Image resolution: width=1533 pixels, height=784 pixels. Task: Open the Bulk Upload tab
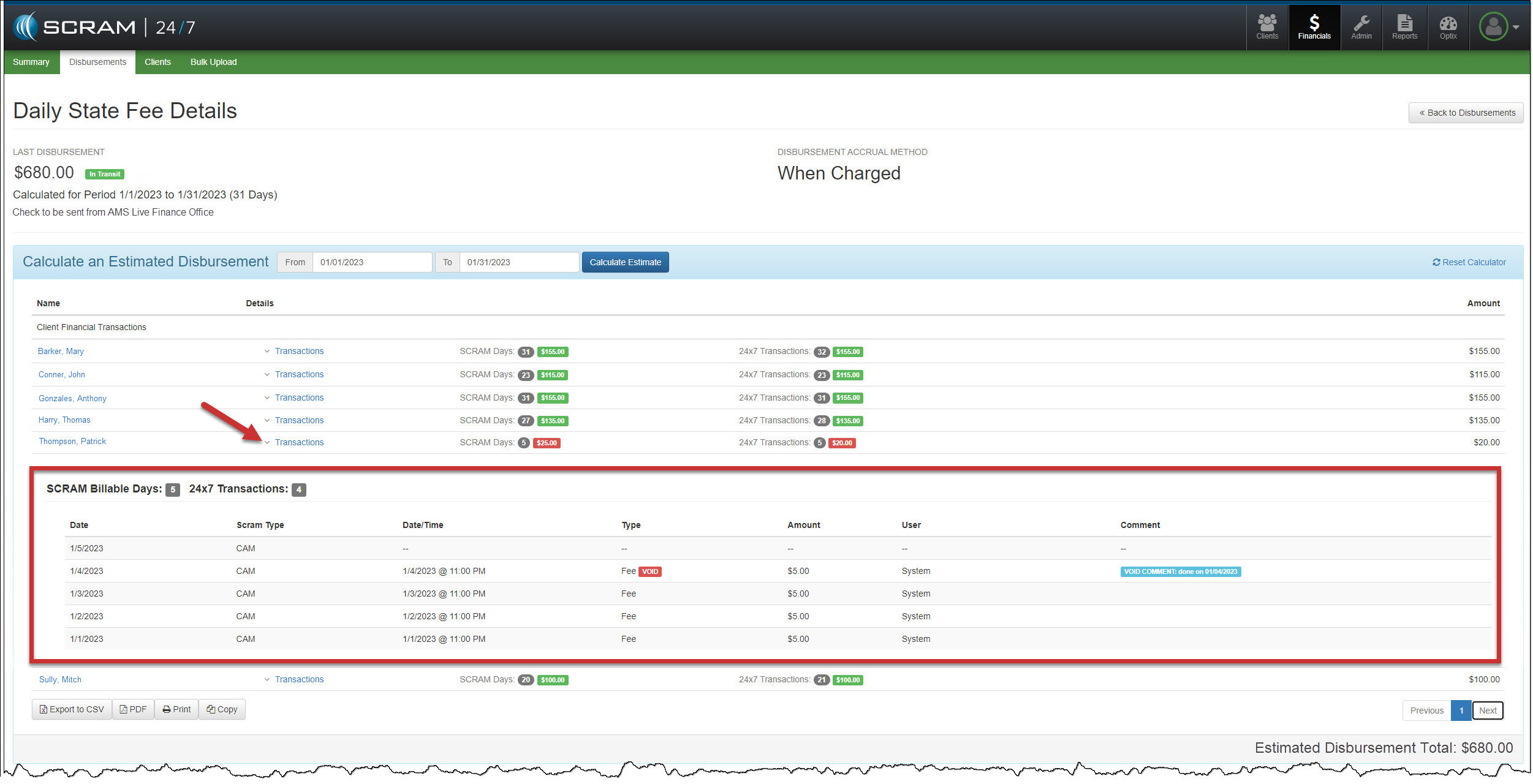213,62
